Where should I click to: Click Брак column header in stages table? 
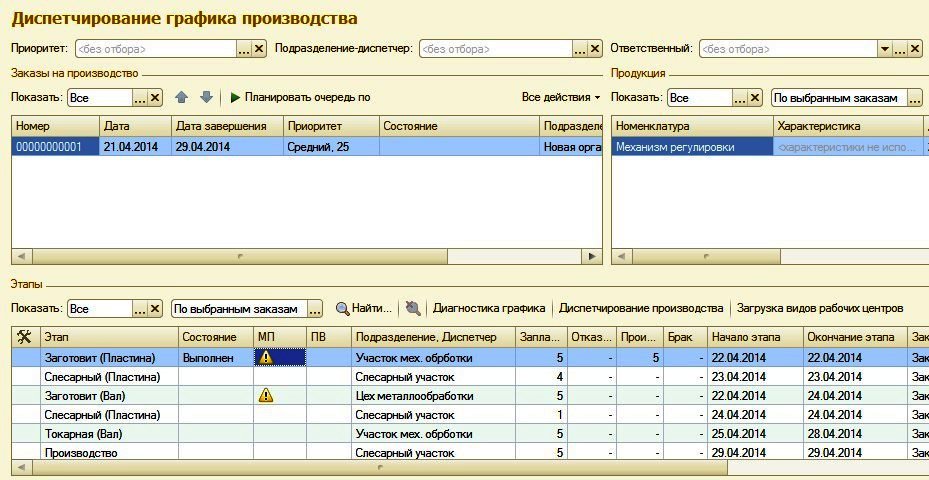[685, 337]
